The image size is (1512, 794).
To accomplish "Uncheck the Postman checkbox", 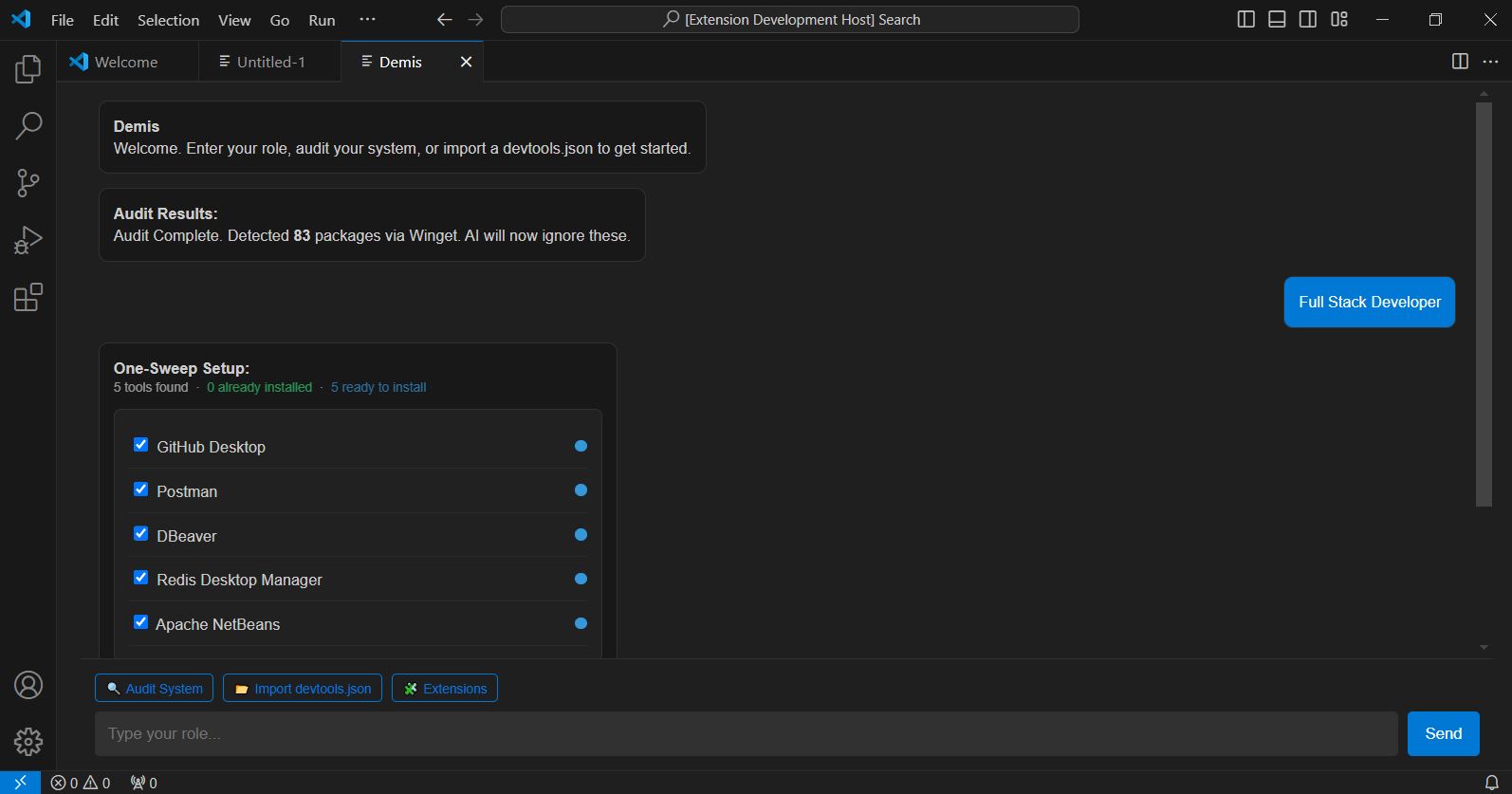I will pyautogui.click(x=140, y=489).
